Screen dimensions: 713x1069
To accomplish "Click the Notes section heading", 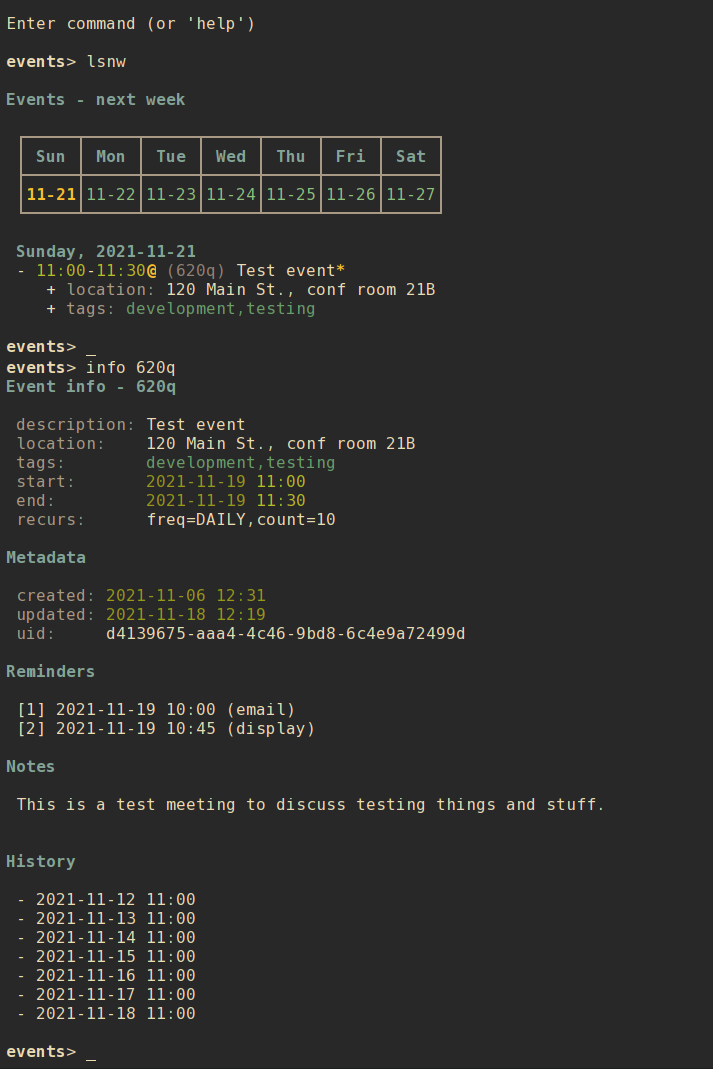I will pos(31,767).
